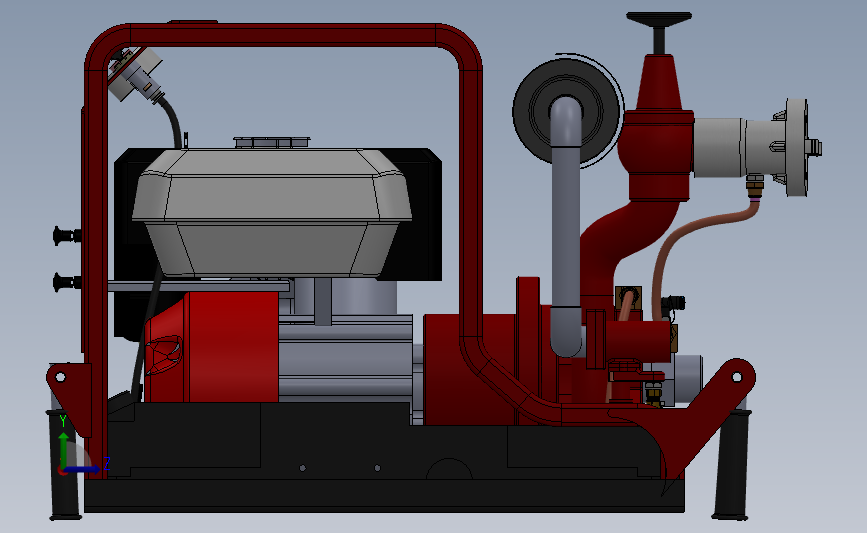Select the upper black knob on the left frame
This screenshot has width=867, height=533.
pos(66,236)
